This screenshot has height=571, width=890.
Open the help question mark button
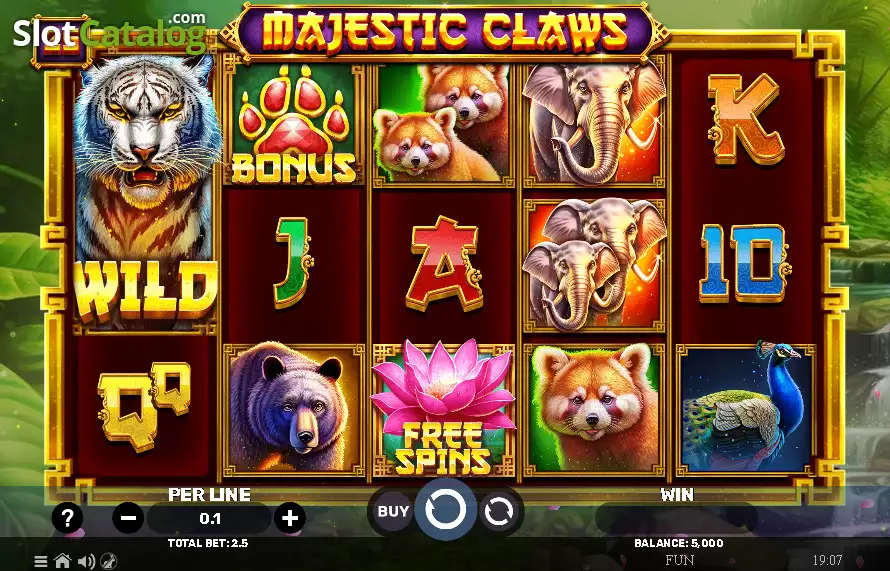pyautogui.click(x=67, y=518)
